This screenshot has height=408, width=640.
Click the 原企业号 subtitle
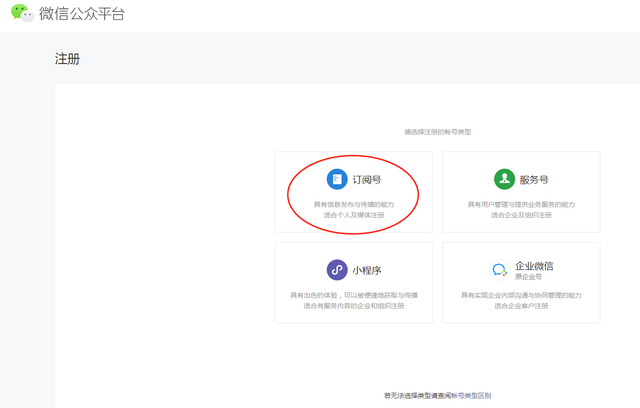pyautogui.click(x=528, y=277)
